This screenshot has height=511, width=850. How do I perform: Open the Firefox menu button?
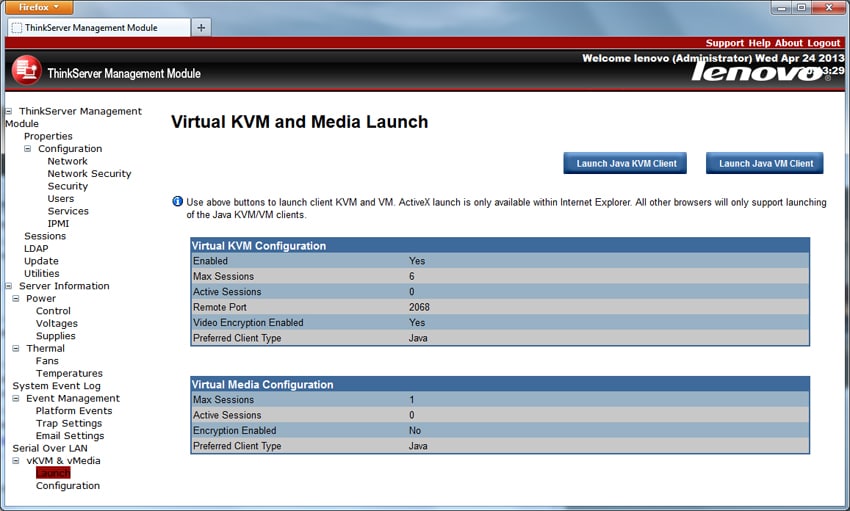coord(37,7)
